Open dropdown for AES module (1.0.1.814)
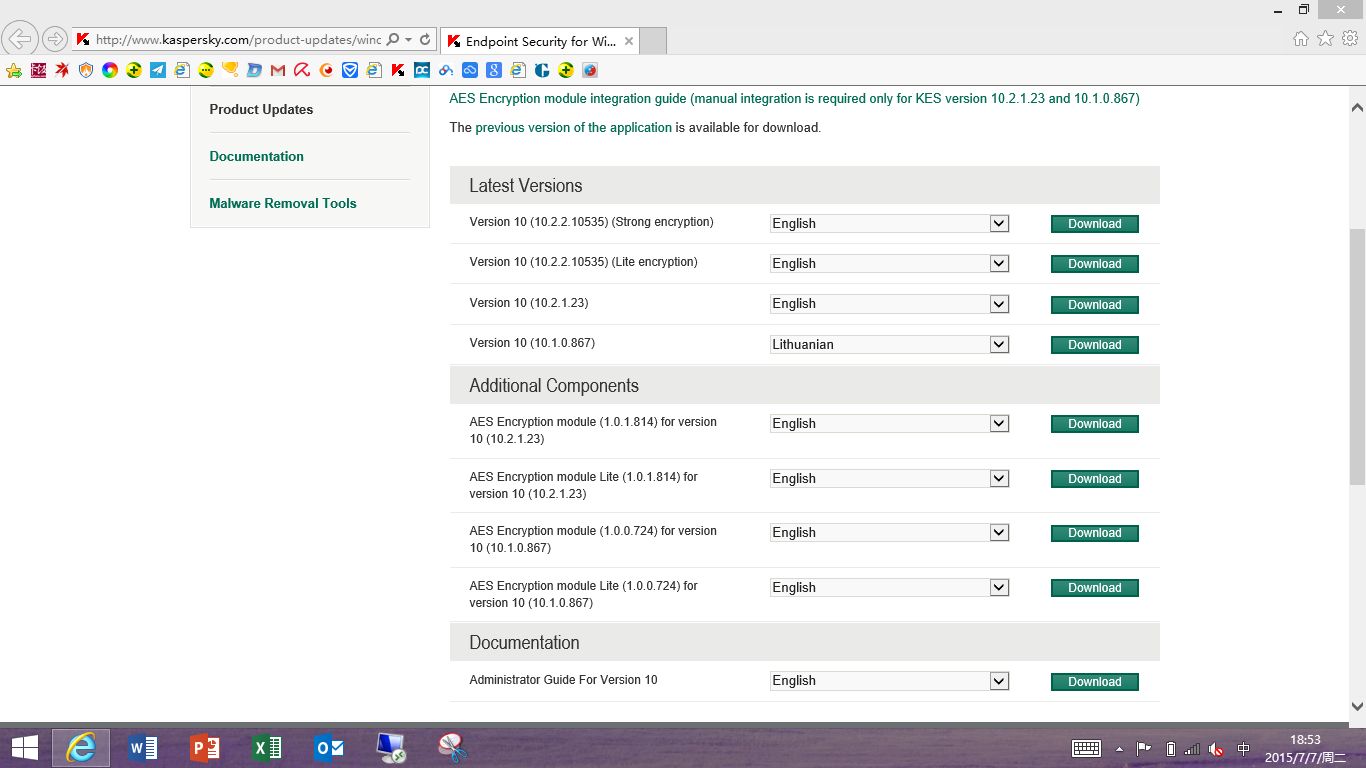 [x=889, y=423]
